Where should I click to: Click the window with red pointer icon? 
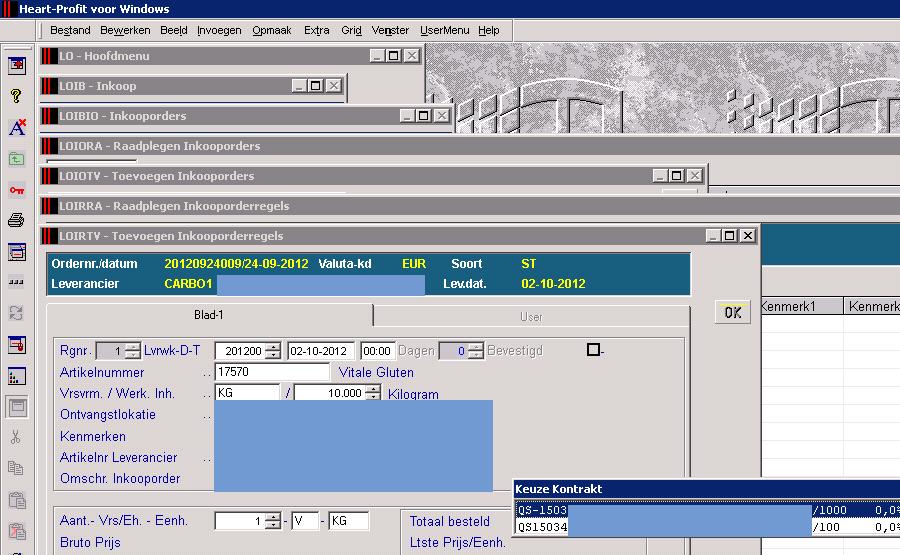[17, 345]
